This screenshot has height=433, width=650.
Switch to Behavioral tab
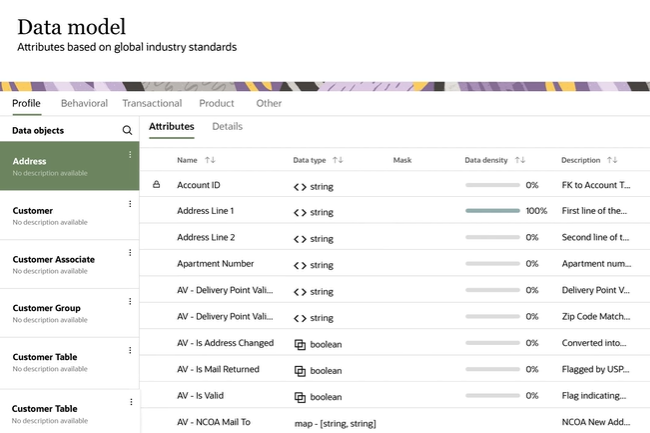click(x=84, y=103)
